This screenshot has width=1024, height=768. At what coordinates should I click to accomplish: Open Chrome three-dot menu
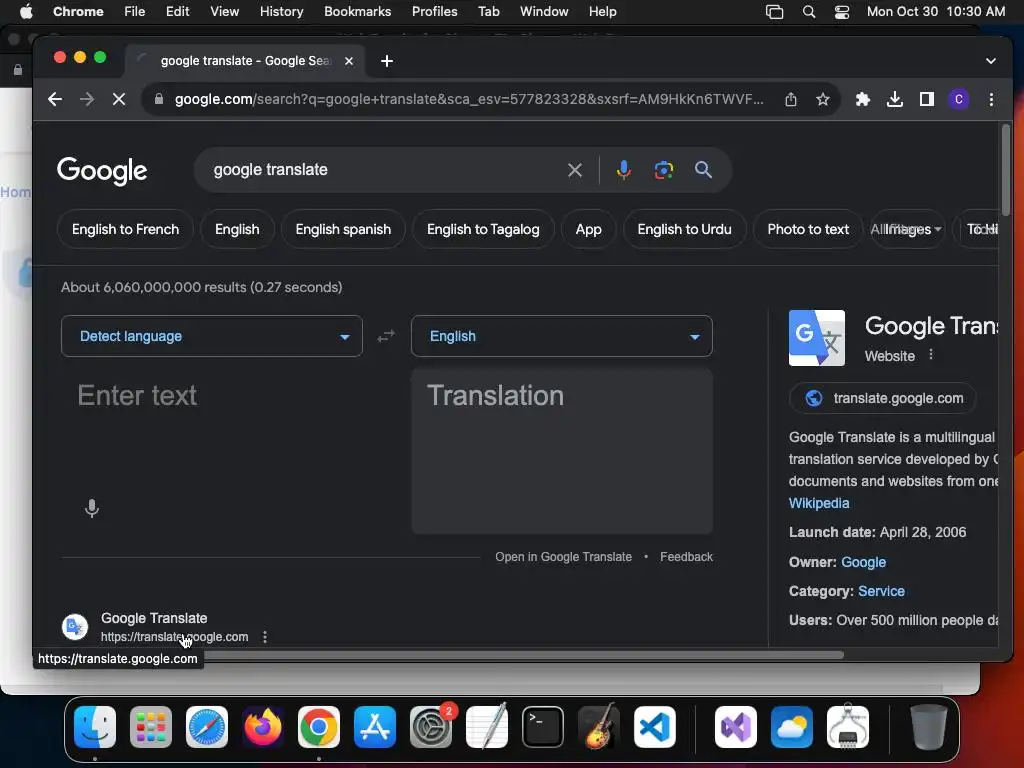(991, 99)
